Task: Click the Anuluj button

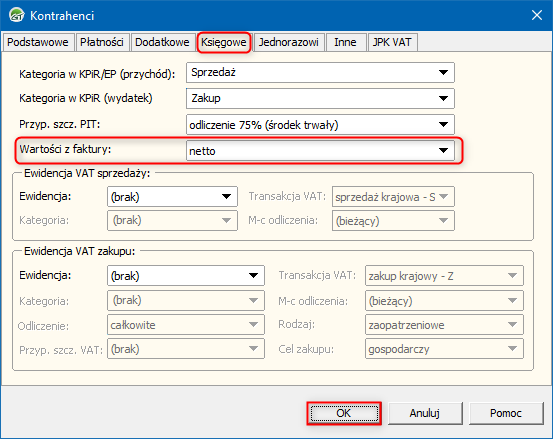Action: pyautogui.click(x=425, y=413)
